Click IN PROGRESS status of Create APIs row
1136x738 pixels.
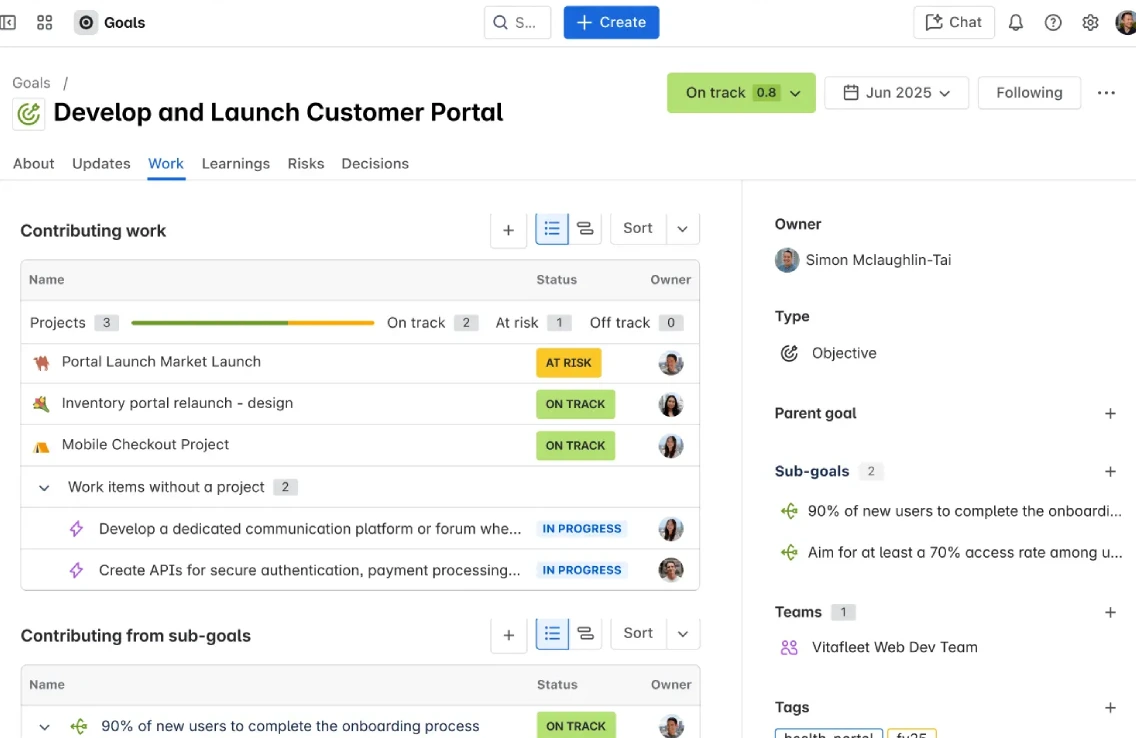pyautogui.click(x=582, y=570)
